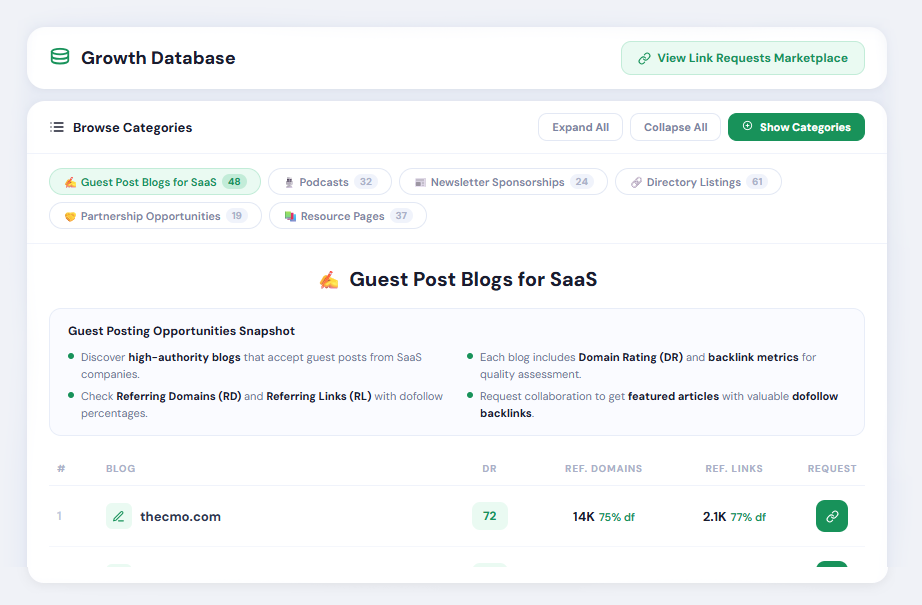
Task: Click the 75% df label
Action: pos(617,517)
